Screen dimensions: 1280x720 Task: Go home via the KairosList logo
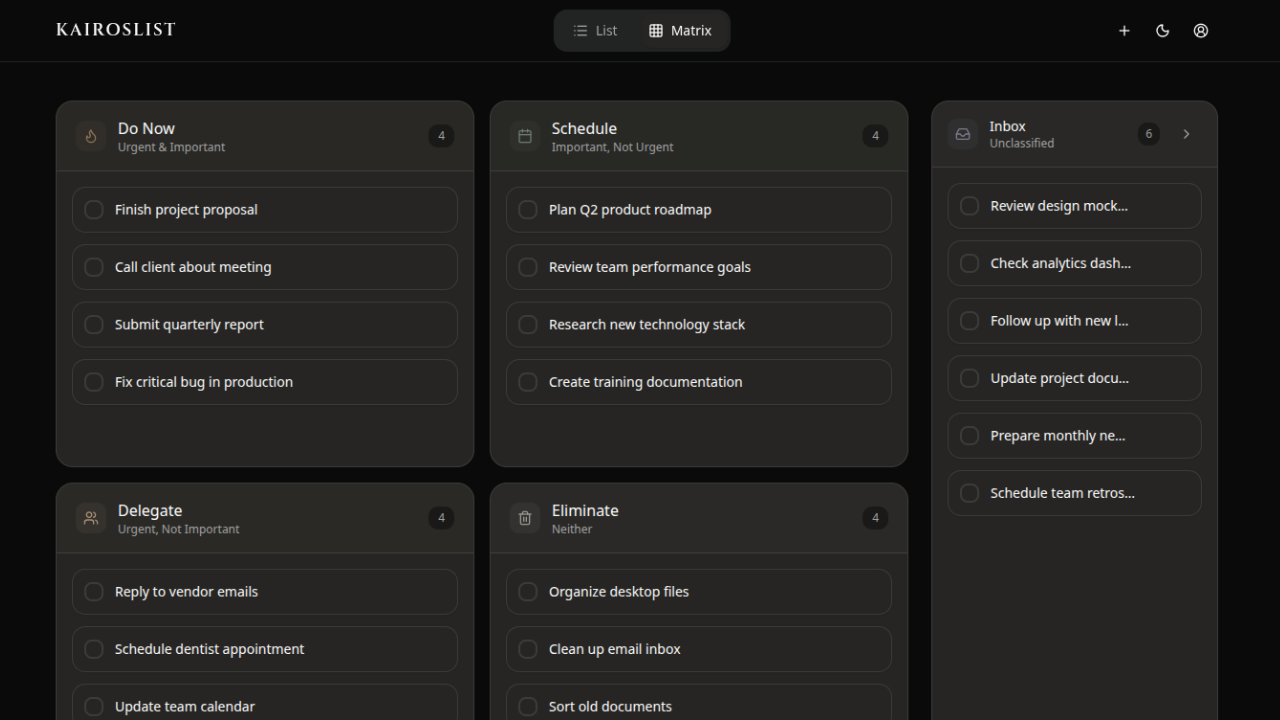click(116, 30)
